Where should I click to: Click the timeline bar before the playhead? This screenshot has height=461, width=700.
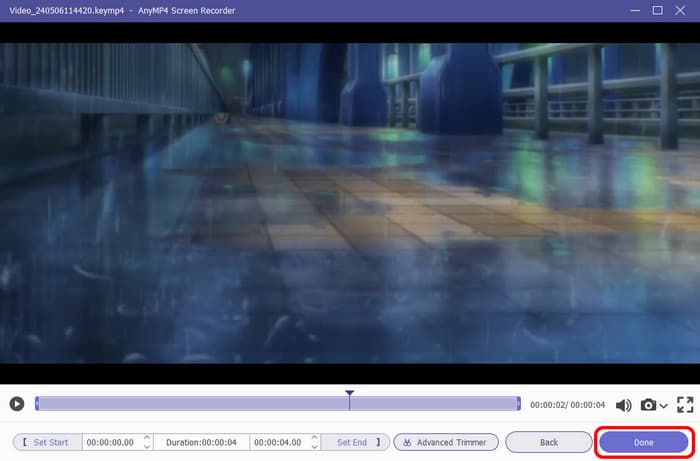pos(192,404)
